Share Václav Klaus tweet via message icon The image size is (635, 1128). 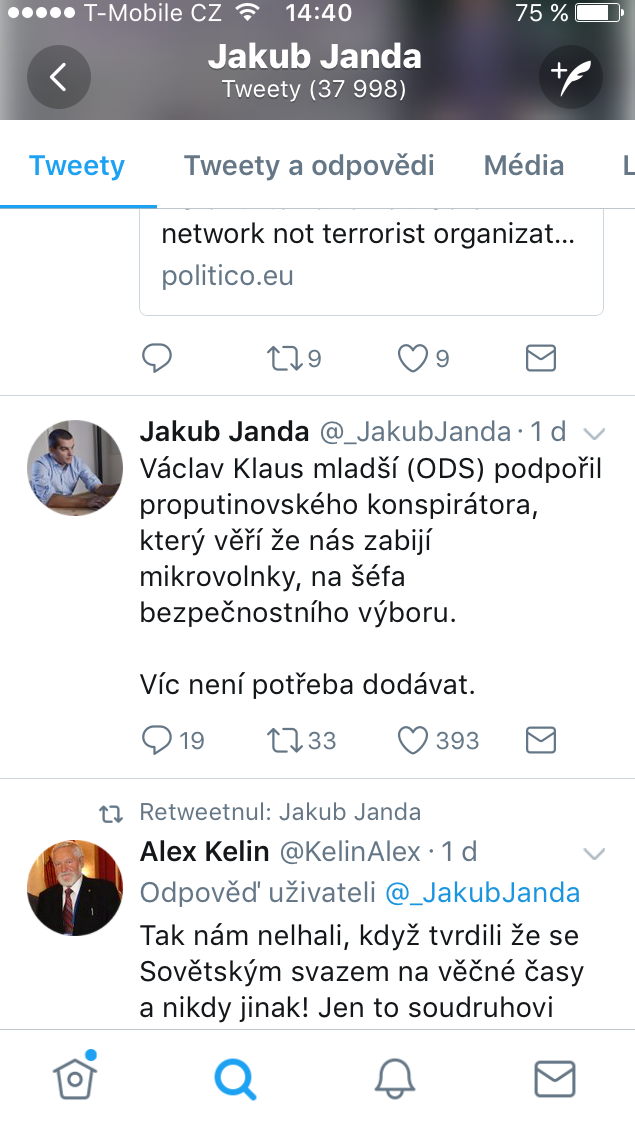click(540, 740)
